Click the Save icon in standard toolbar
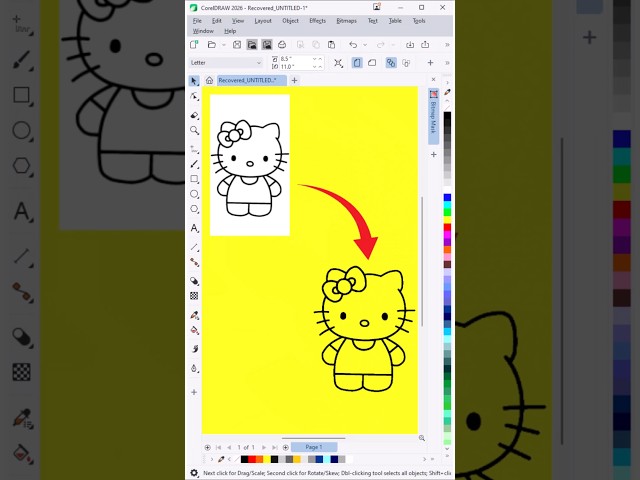This screenshot has width=640, height=480. 237,44
